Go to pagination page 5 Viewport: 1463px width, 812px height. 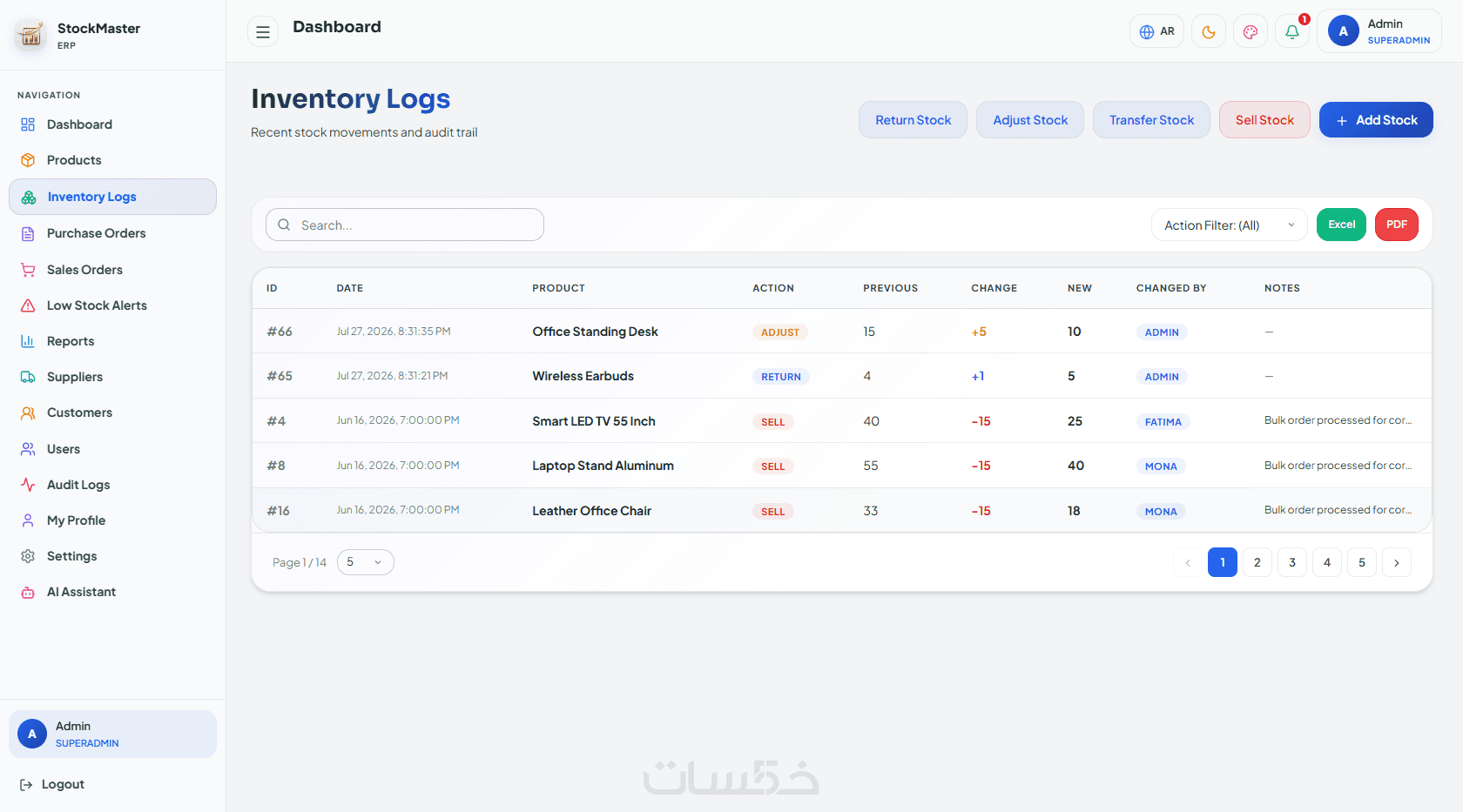pyautogui.click(x=1362, y=562)
